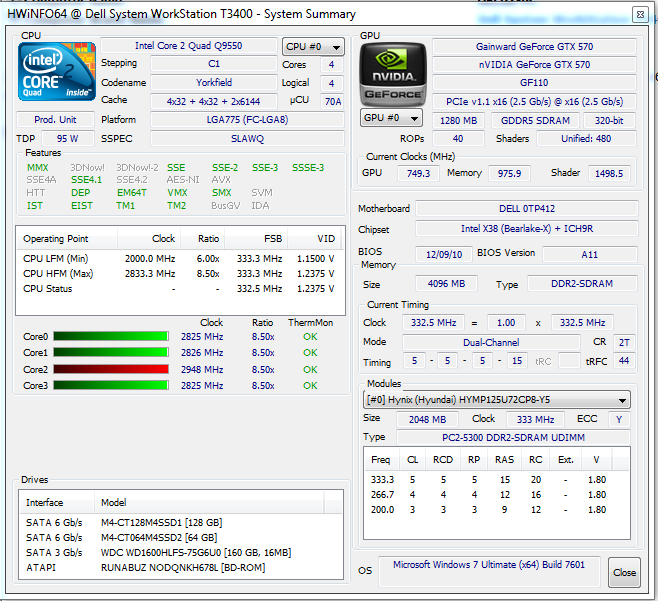
Task: Click the EM64T feature label
Action: coord(132,193)
